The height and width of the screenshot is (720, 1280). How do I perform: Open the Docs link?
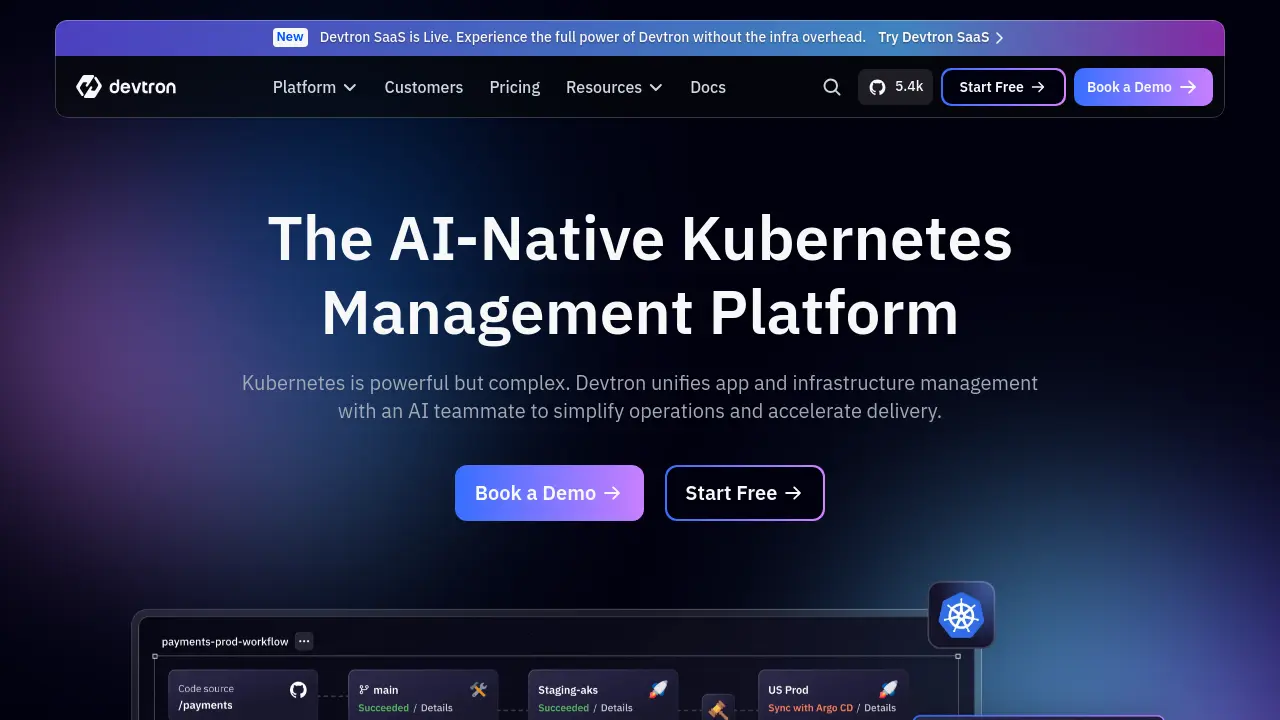coord(708,87)
